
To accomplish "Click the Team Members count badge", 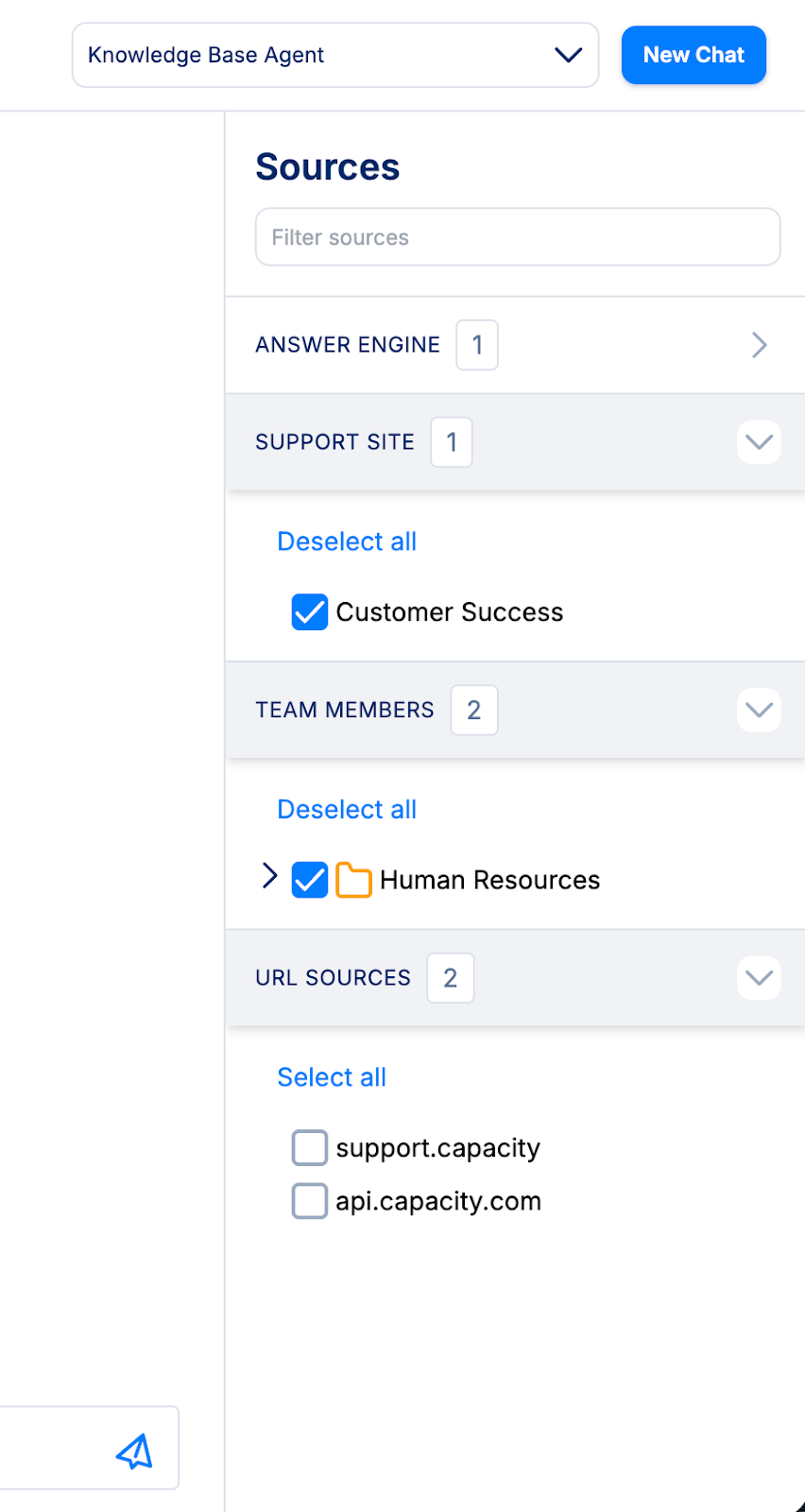I will click(474, 710).
